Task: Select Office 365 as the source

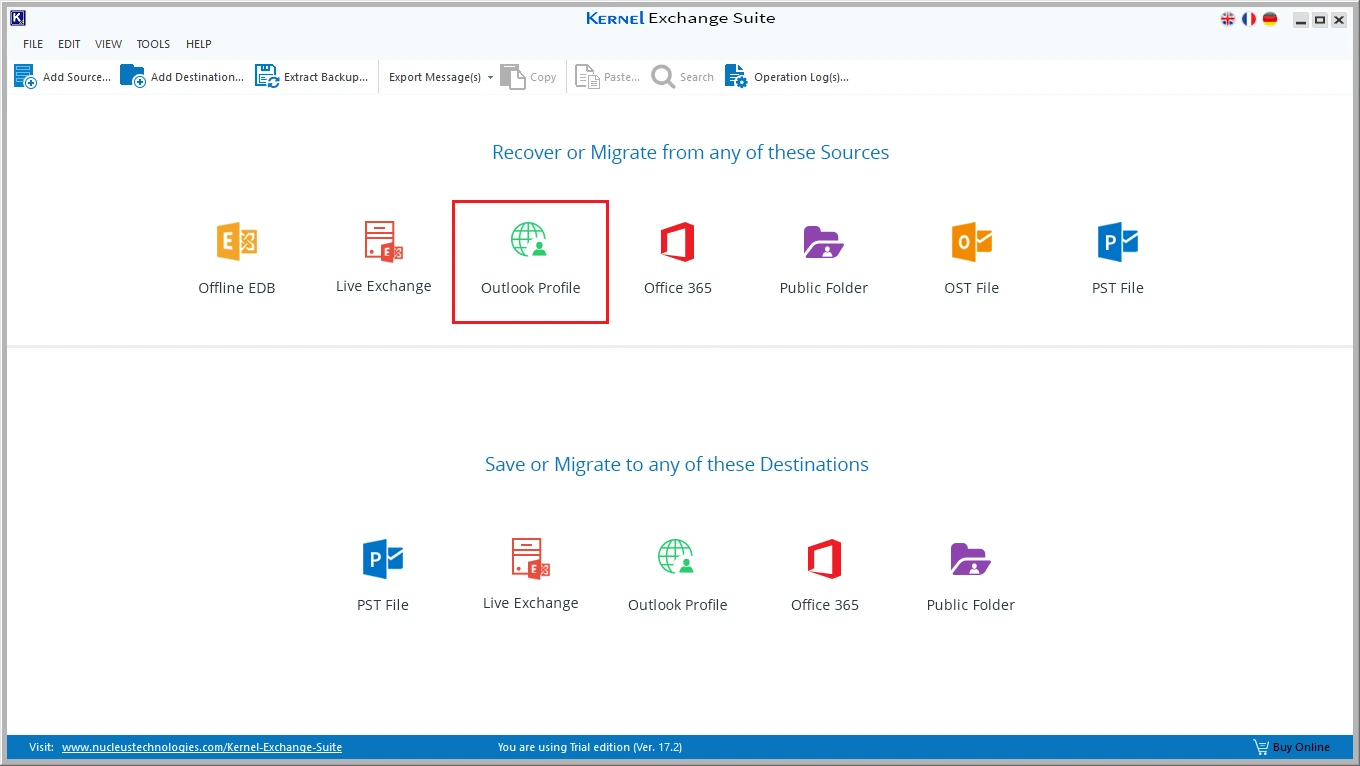Action: [x=678, y=260]
